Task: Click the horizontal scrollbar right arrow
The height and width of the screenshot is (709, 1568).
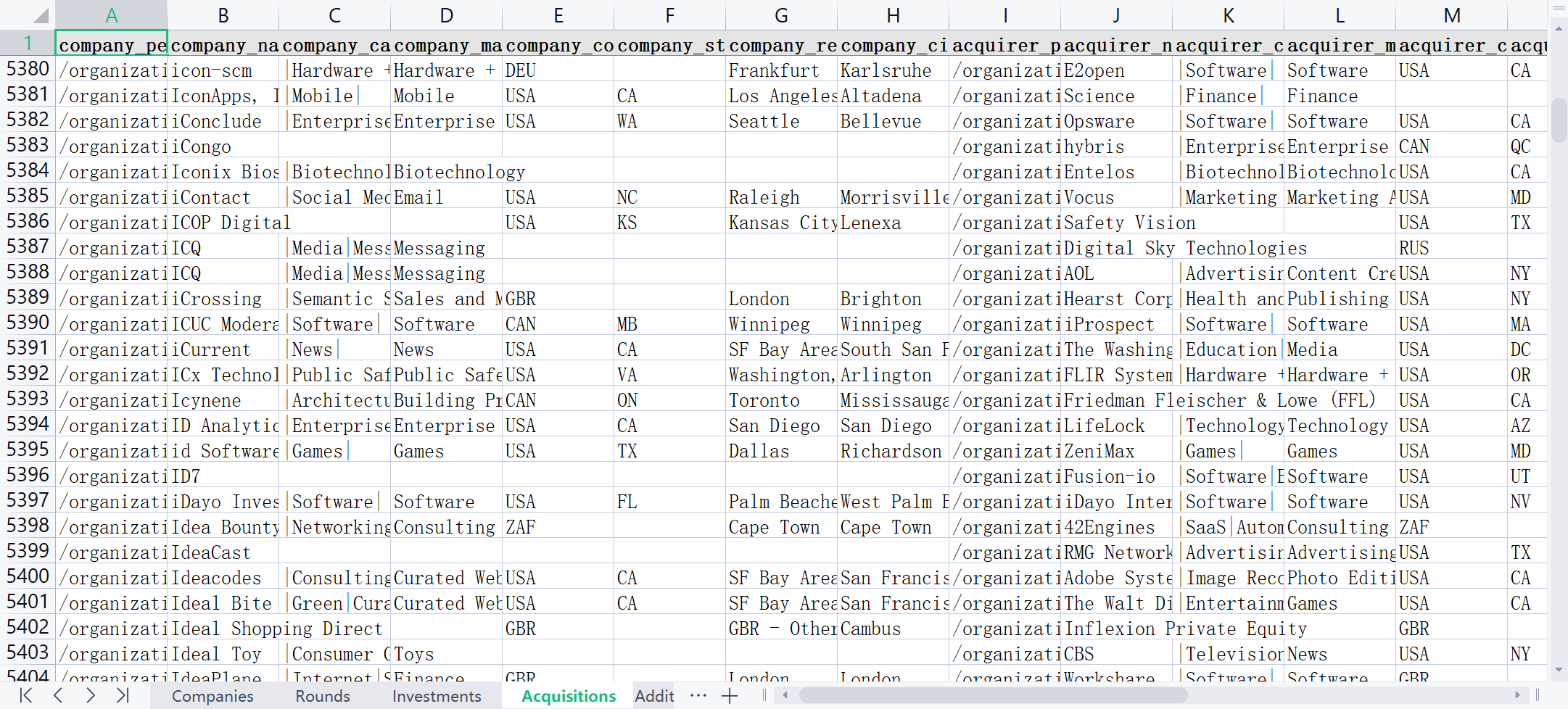Action: click(1517, 695)
